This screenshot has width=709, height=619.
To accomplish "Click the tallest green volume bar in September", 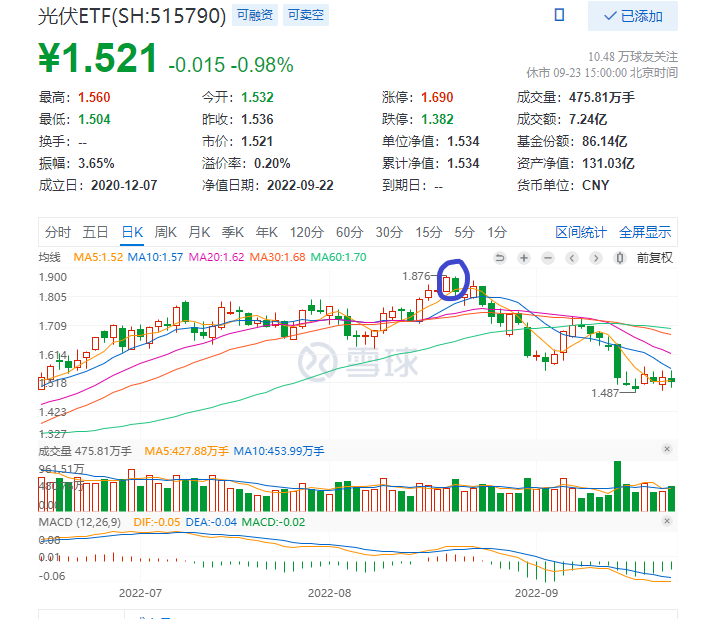I will coord(617,486).
